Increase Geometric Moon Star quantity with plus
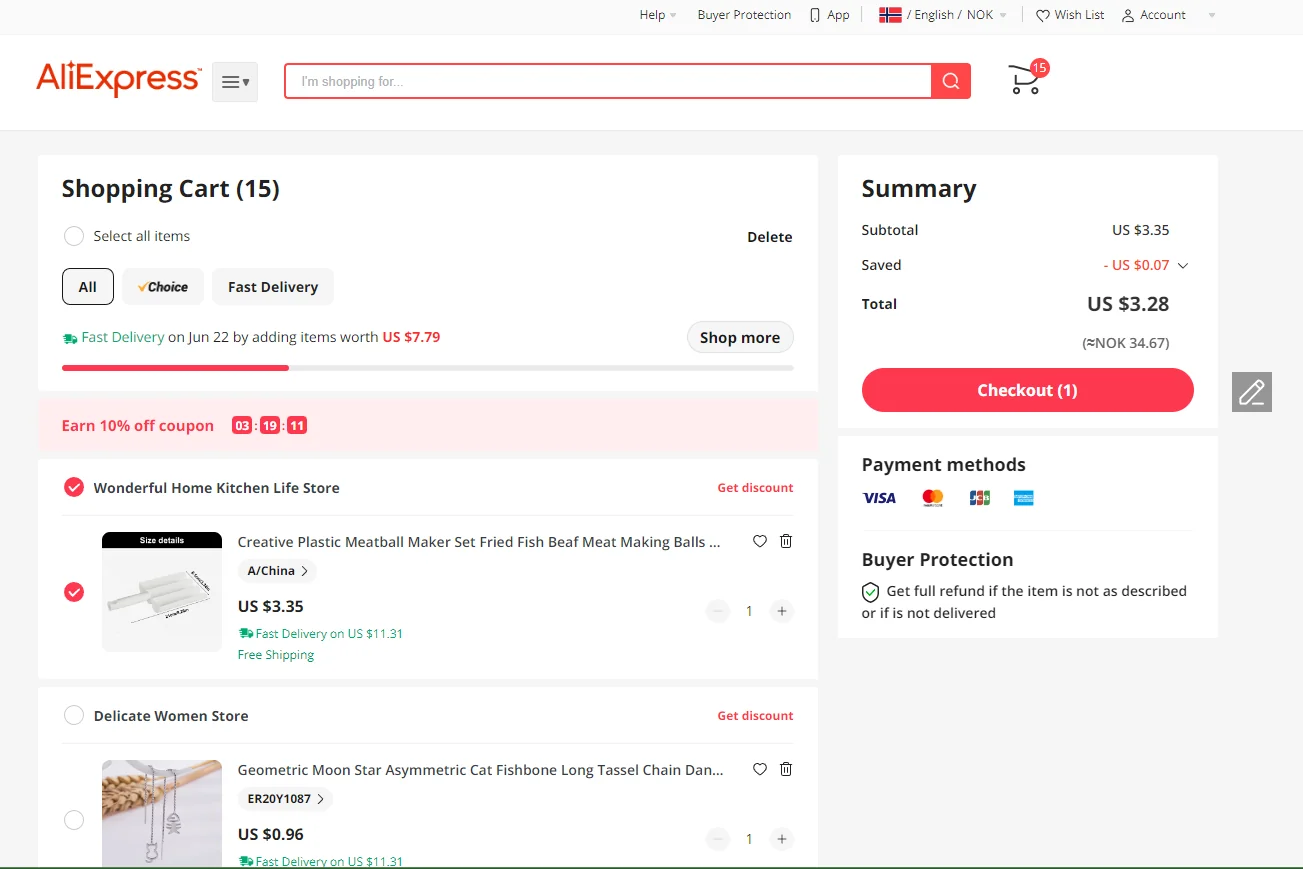 [x=782, y=839]
